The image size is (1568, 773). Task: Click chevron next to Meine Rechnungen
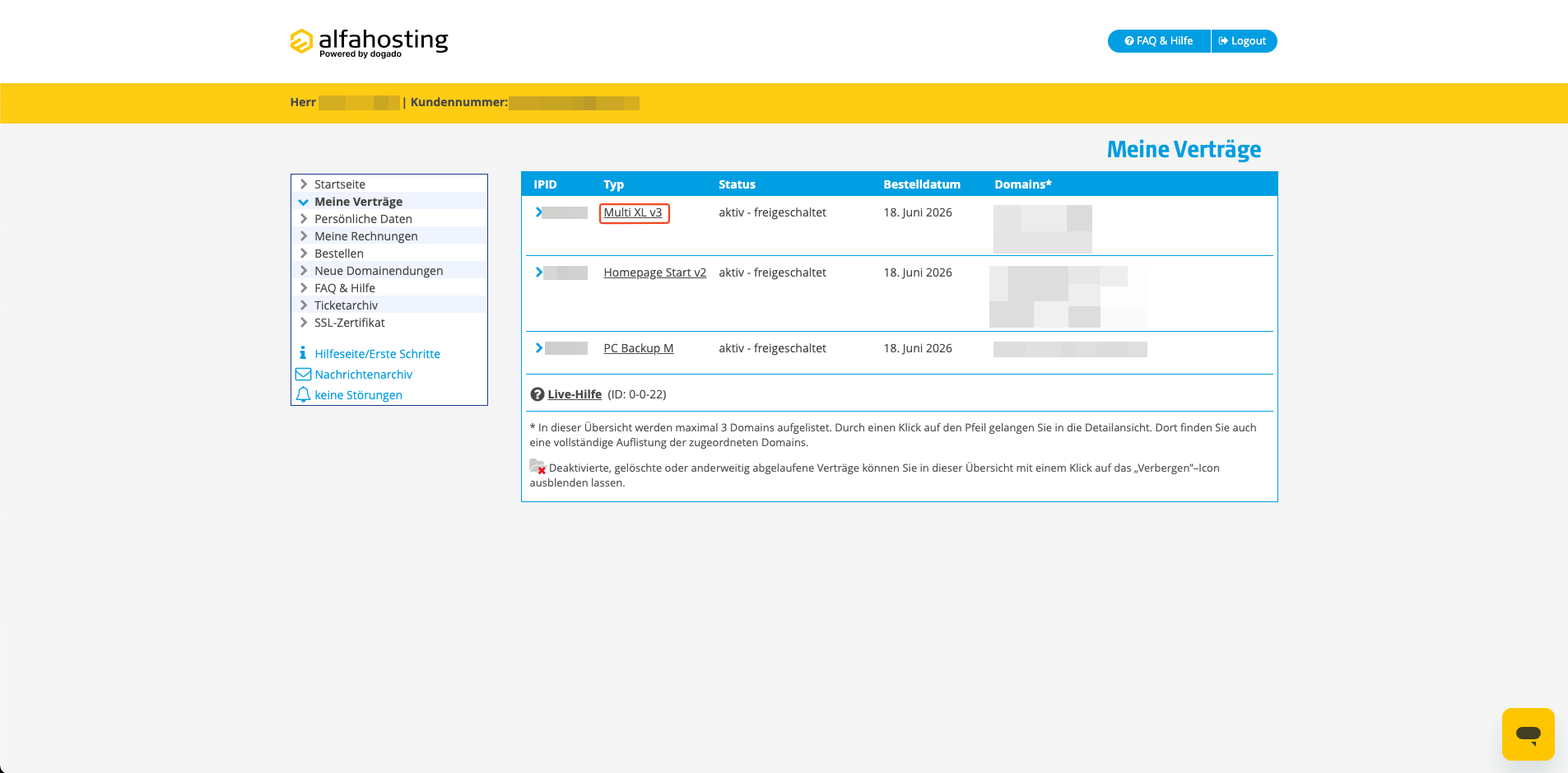[304, 236]
